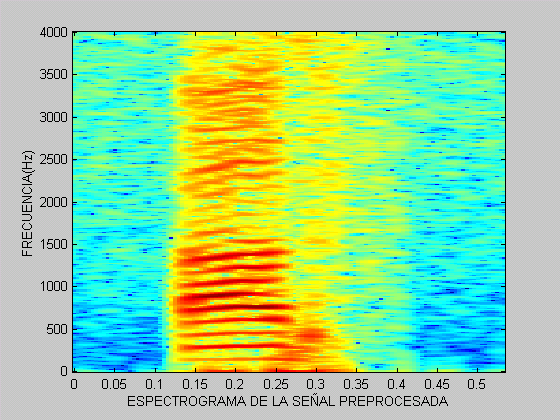Screen dimensions: 560x420
Task: Click the FRECUENCIA(Hz) y-axis label
Action: tap(28, 204)
